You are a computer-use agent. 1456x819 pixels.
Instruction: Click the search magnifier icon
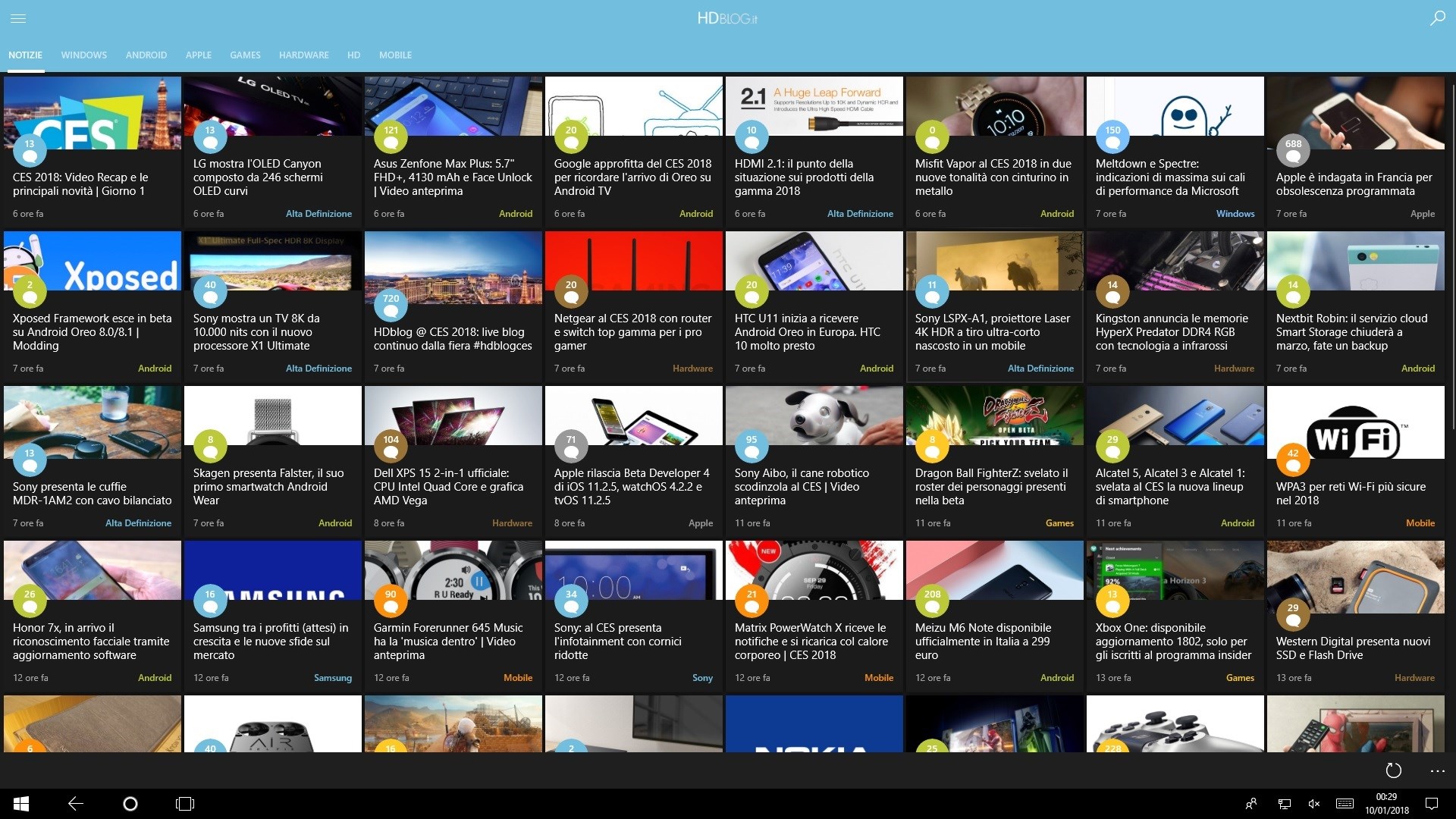click(1437, 18)
